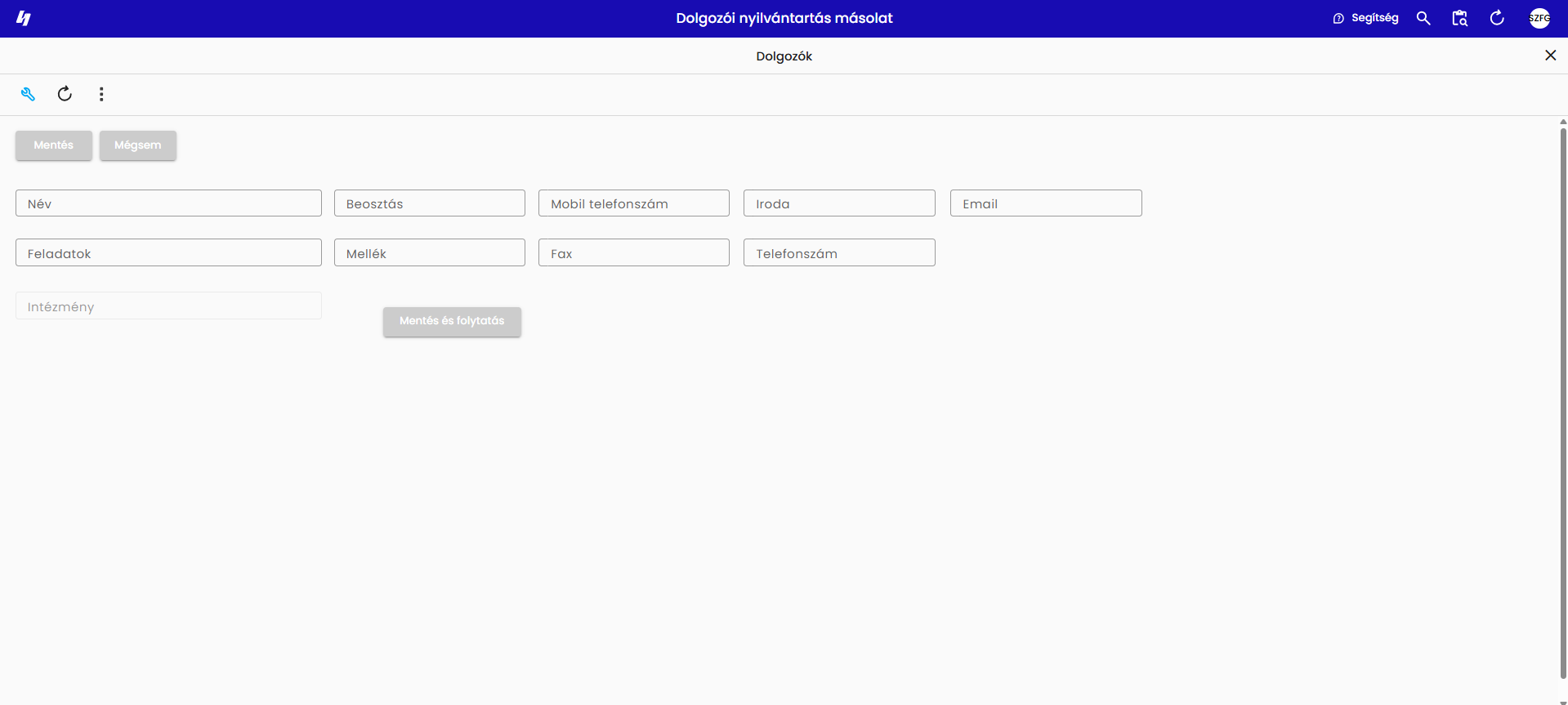Click the Mentés és folytatás button
The width and height of the screenshot is (1568, 705).
(452, 321)
